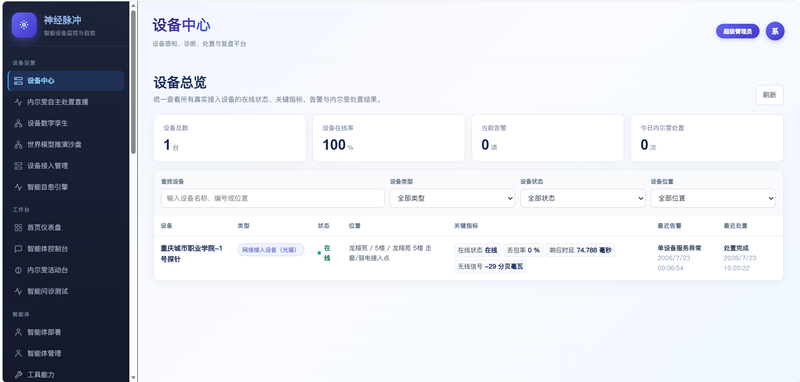
Task: Click the 刷新 button
Action: 769,95
